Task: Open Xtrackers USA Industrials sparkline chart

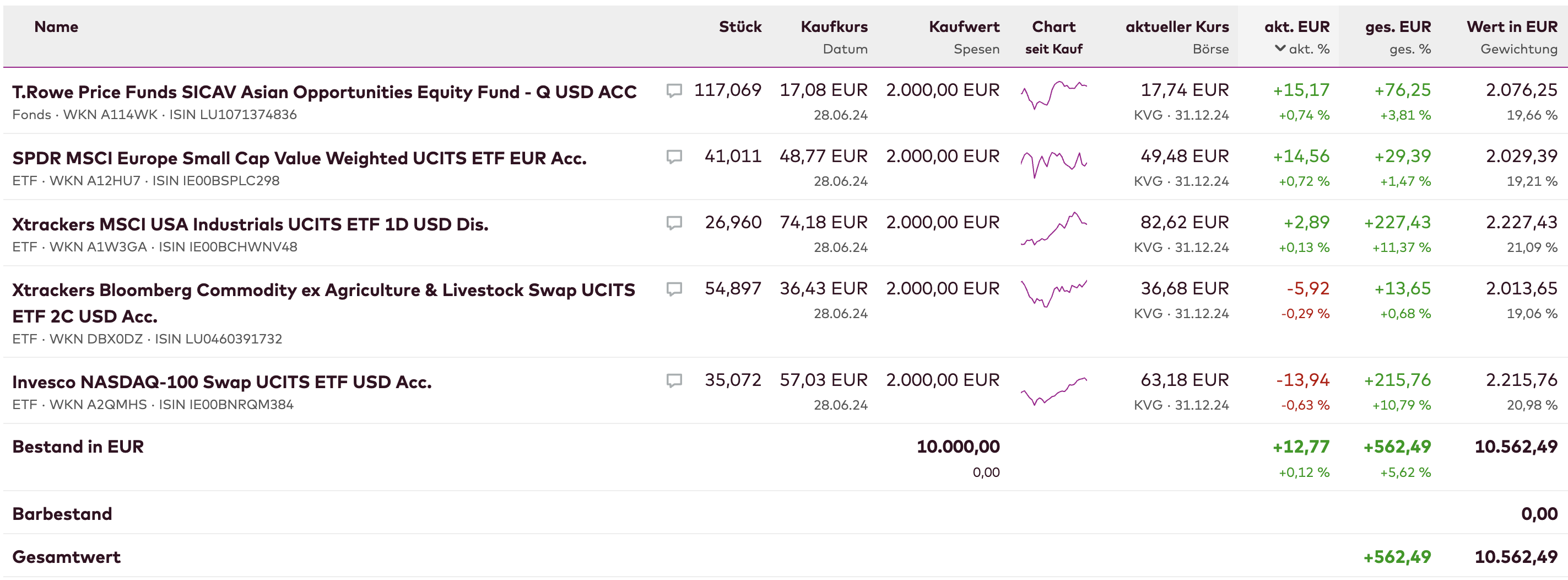Action: tap(1053, 228)
